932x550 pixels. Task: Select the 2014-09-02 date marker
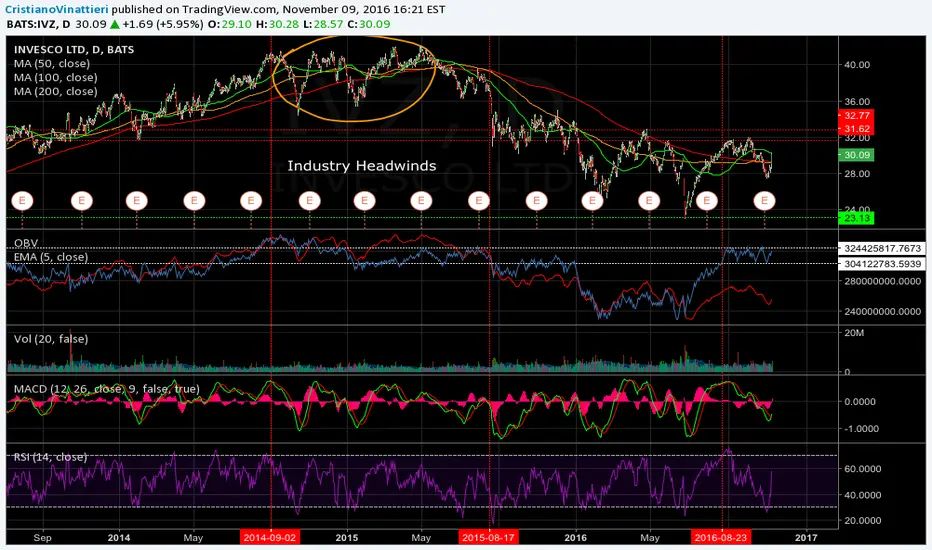(x=270, y=538)
